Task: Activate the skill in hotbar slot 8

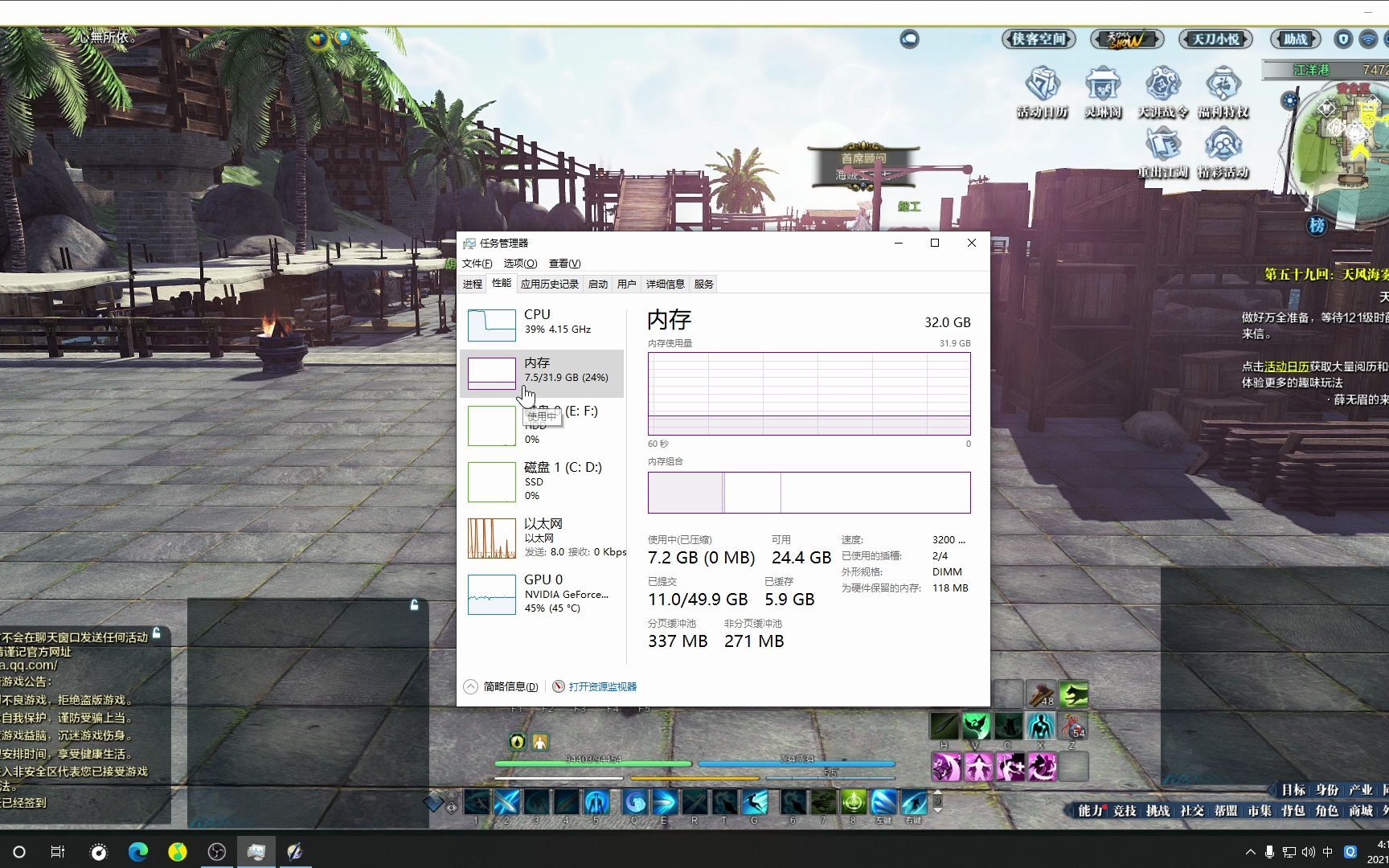Action: [853, 801]
